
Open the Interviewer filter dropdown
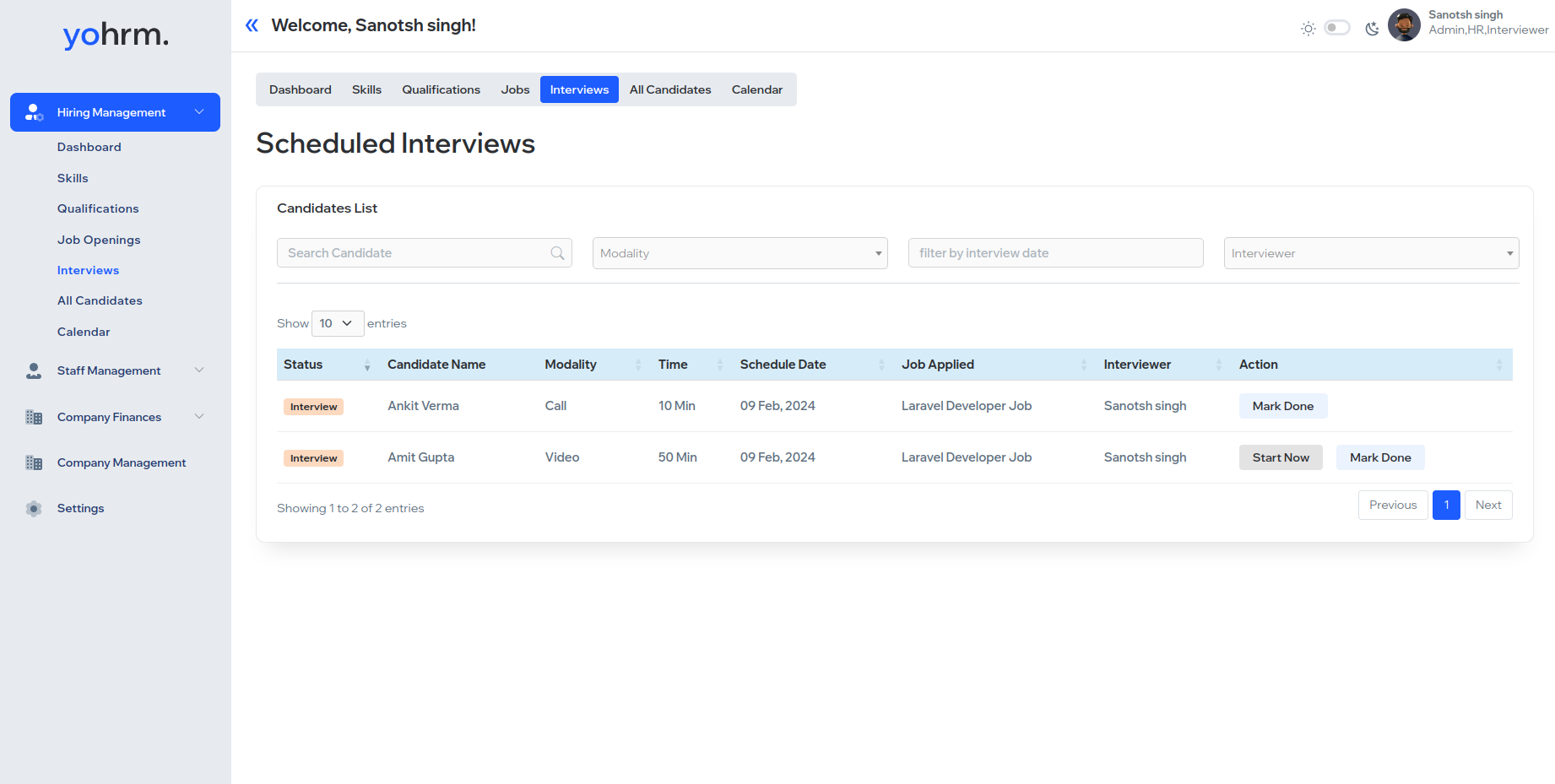pyautogui.click(x=1371, y=253)
